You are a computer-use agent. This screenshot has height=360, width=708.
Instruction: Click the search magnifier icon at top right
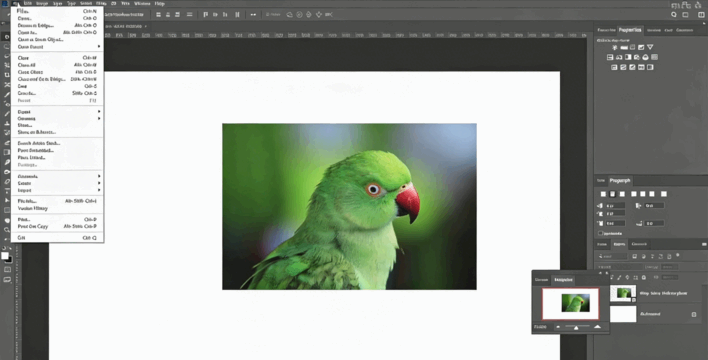[674, 14]
